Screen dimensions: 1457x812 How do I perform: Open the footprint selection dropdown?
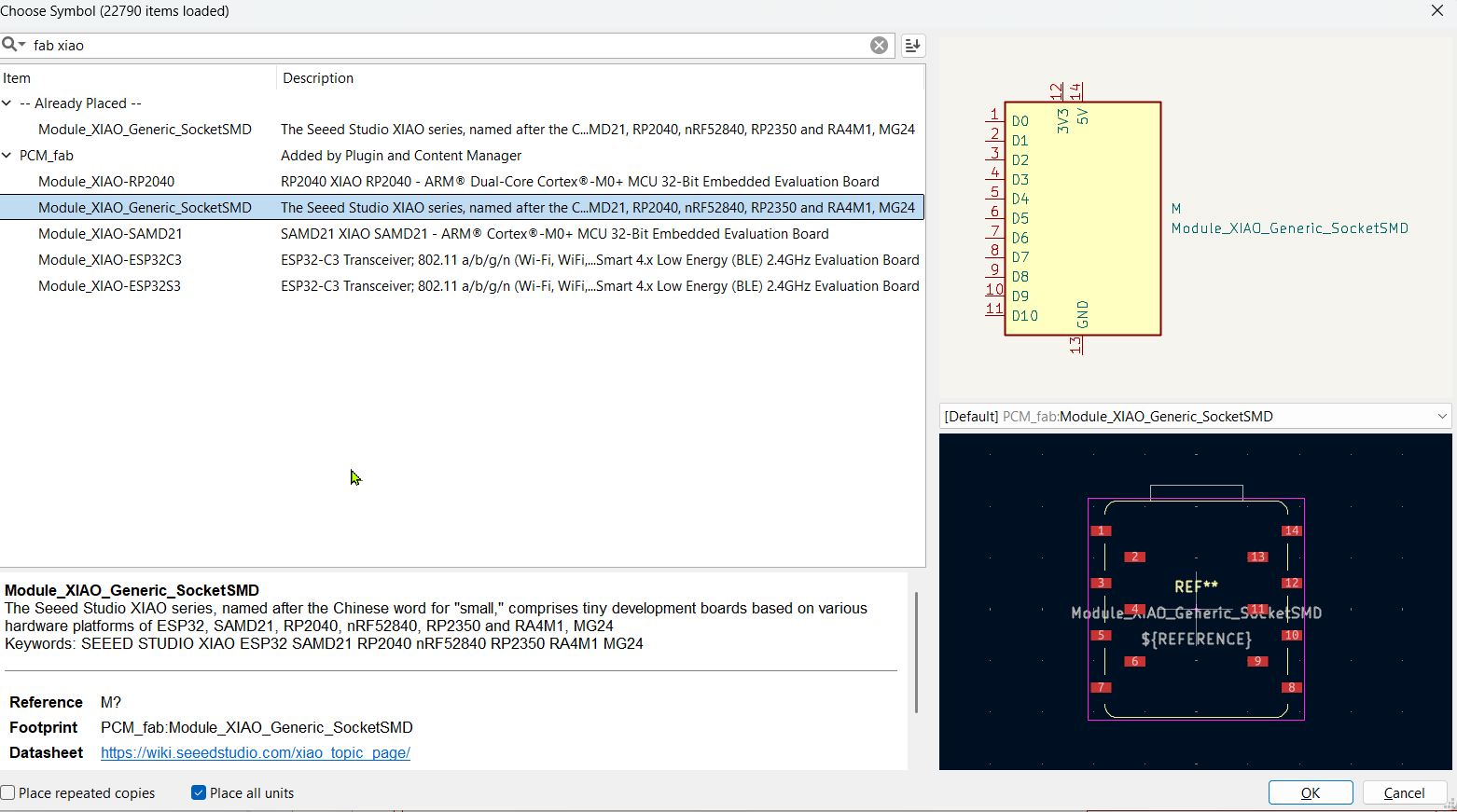[x=1196, y=417]
